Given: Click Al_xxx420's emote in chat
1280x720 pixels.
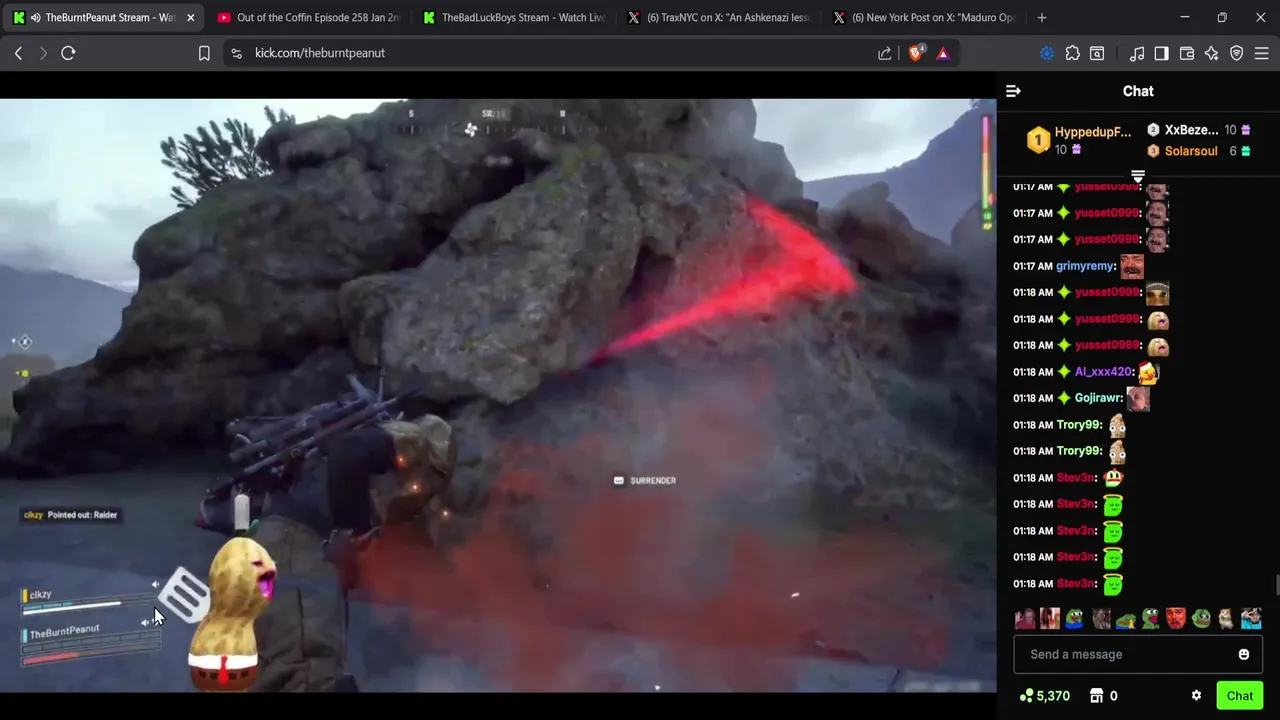Looking at the screenshot, I should point(1147,372).
